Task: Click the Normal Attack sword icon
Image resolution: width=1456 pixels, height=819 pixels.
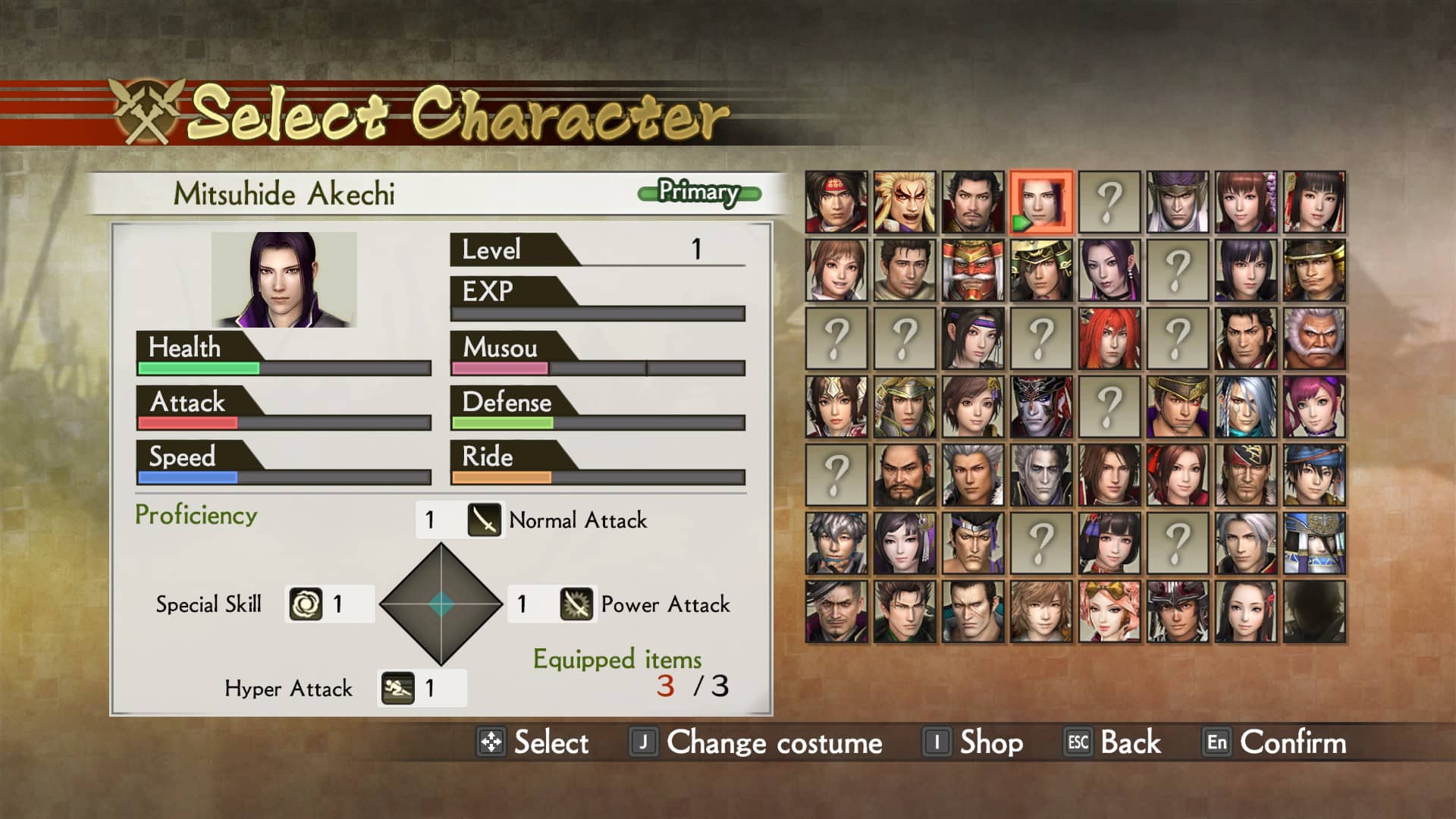Action: click(x=484, y=519)
